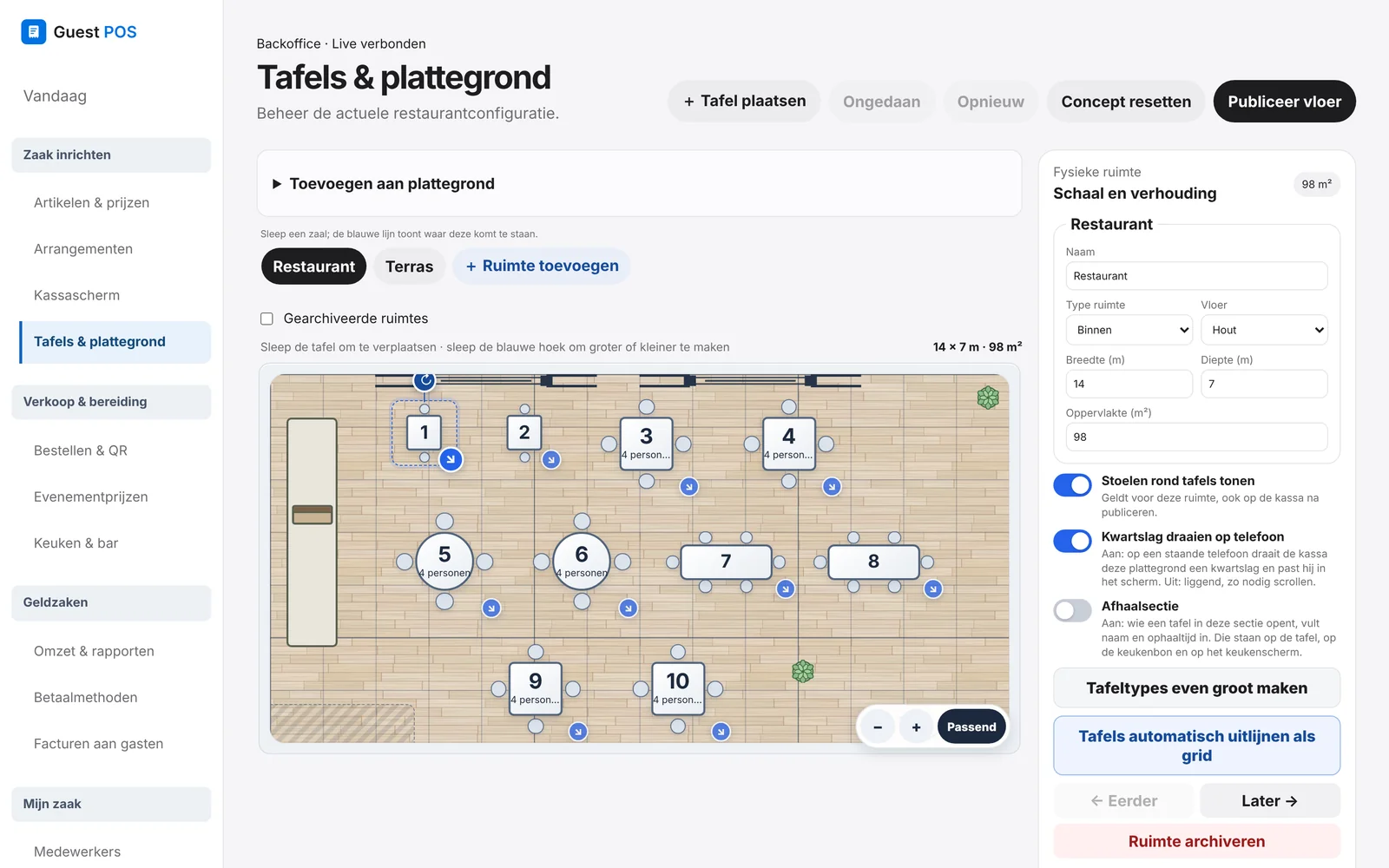The image size is (1389, 868).
Task: Collapse Verkoop & bereiding sidebar group
Action: (111, 402)
